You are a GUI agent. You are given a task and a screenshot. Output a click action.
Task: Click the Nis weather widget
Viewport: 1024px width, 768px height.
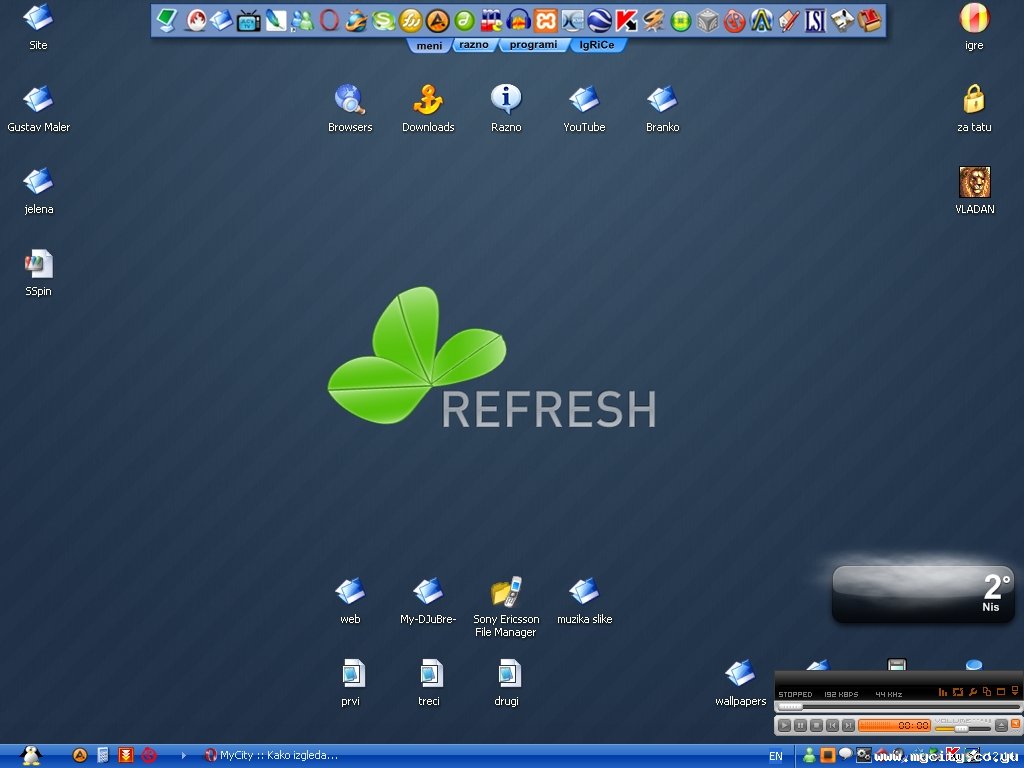[x=923, y=594]
